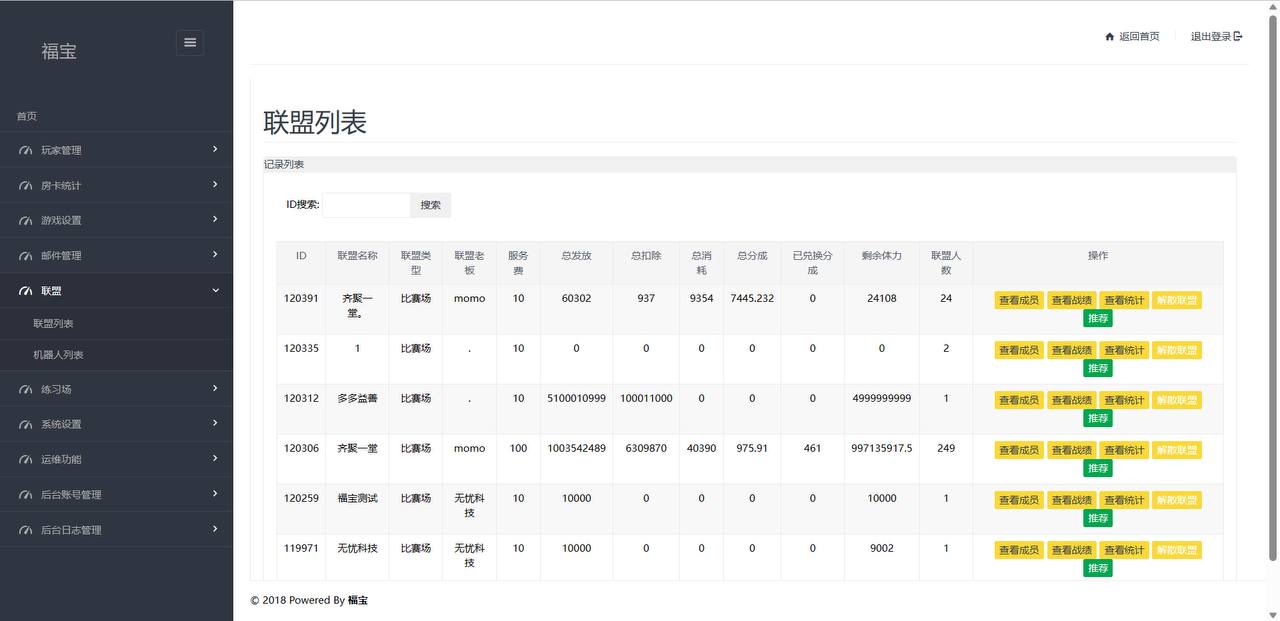This screenshot has width=1280, height=621.
Task: Click the gauge icon beside 游戏设置
Action: (26, 221)
